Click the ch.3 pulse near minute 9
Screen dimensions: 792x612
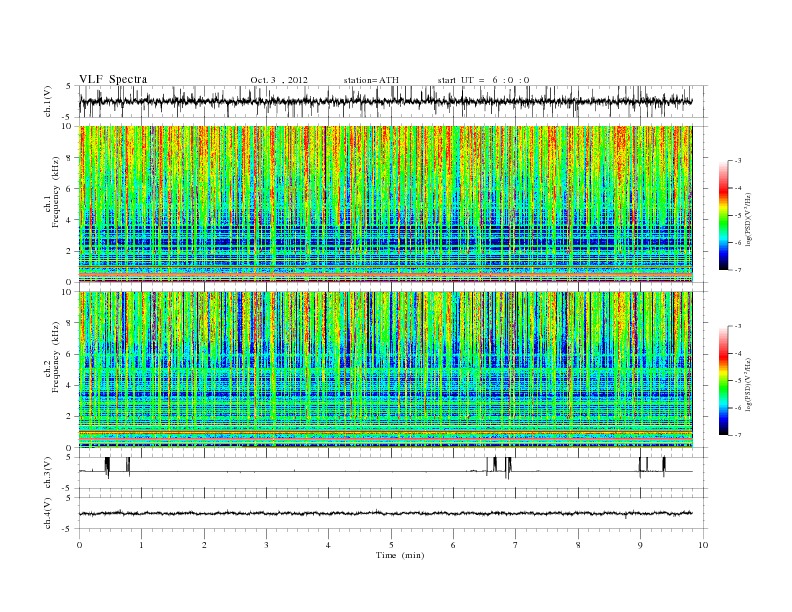tap(640, 467)
